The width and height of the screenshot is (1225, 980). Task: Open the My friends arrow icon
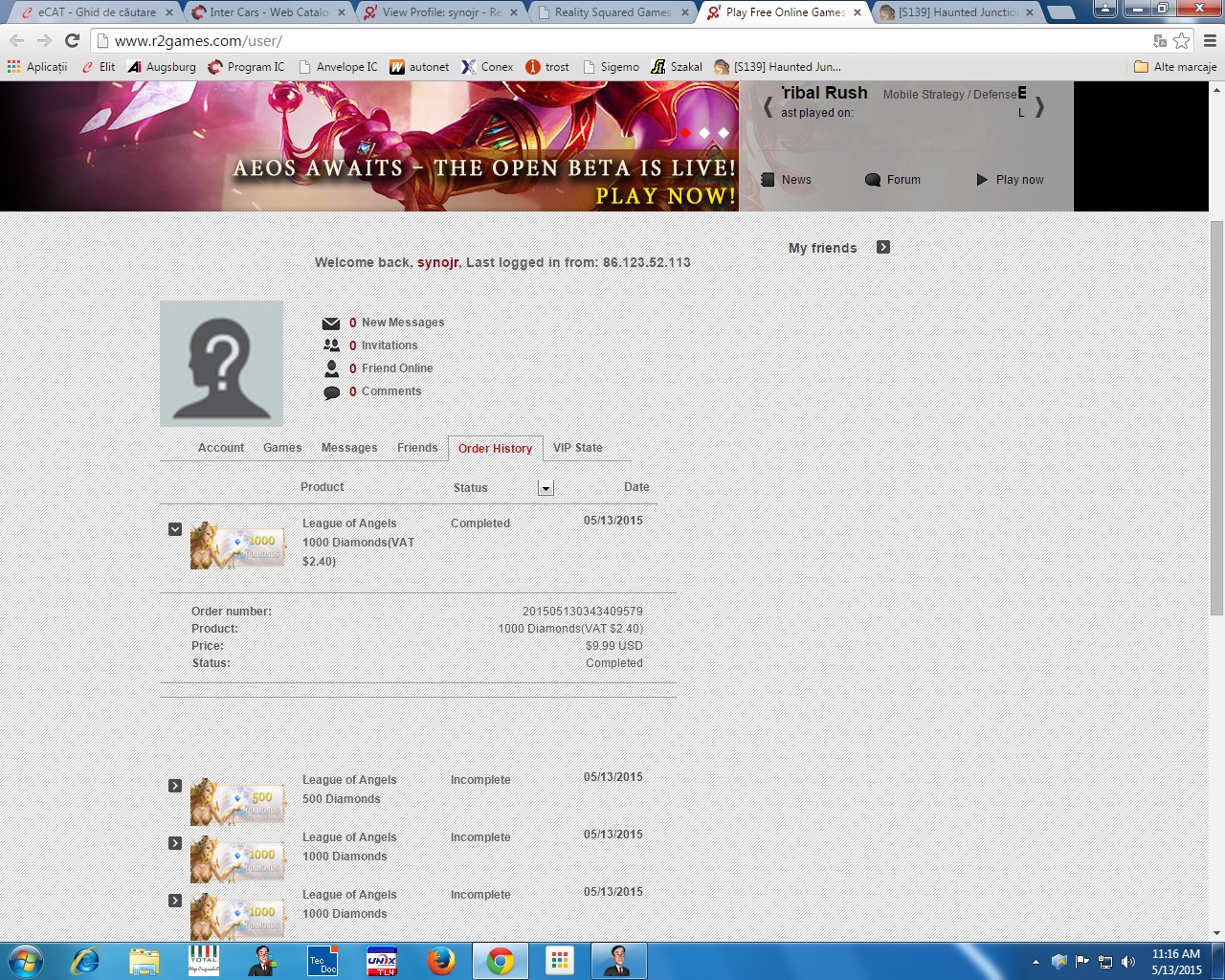click(x=883, y=248)
